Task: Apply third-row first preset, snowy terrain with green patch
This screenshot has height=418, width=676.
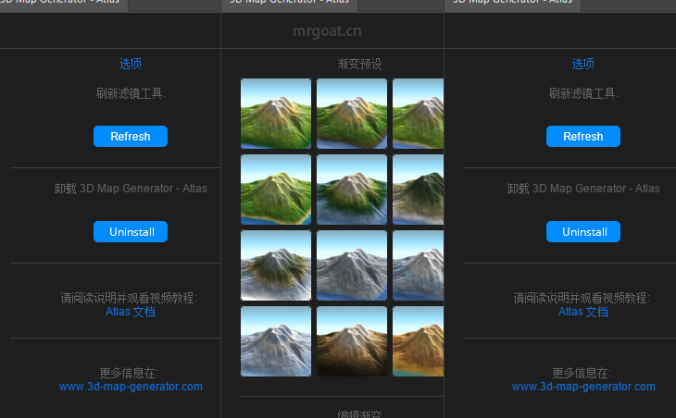Action: 276,265
